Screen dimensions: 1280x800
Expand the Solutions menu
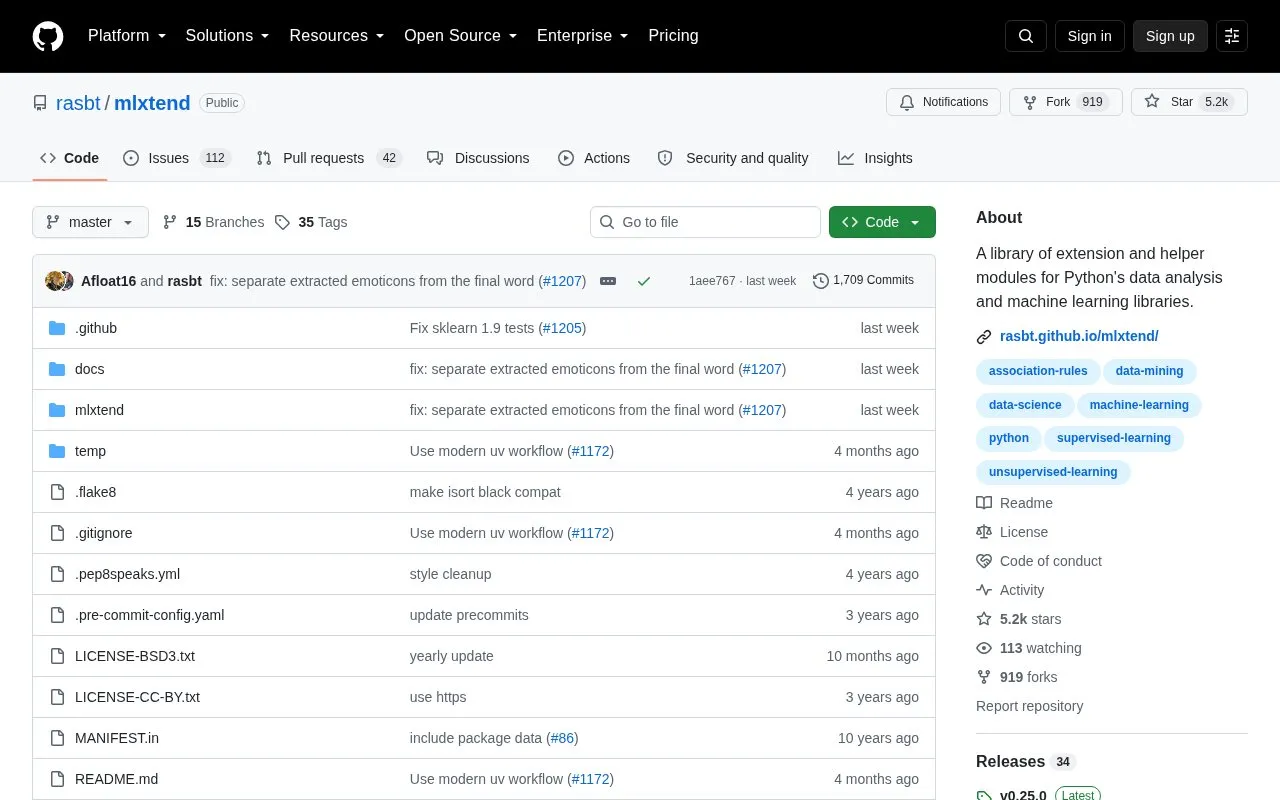pos(228,36)
